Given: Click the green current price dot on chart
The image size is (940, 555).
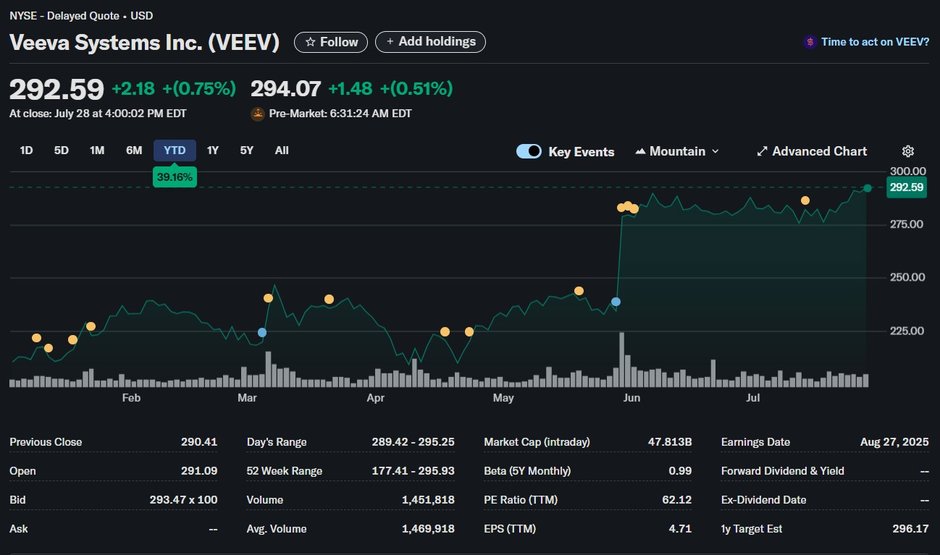Looking at the screenshot, I should click(x=867, y=188).
